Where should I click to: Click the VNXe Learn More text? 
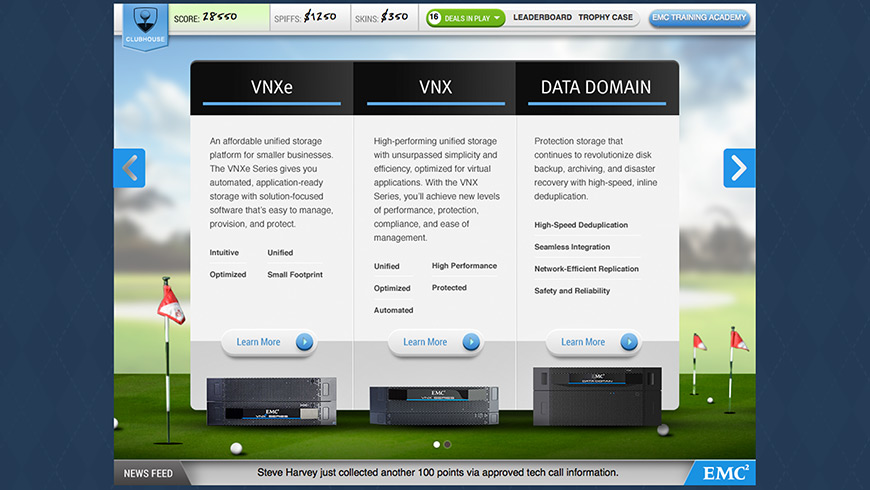pos(259,342)
